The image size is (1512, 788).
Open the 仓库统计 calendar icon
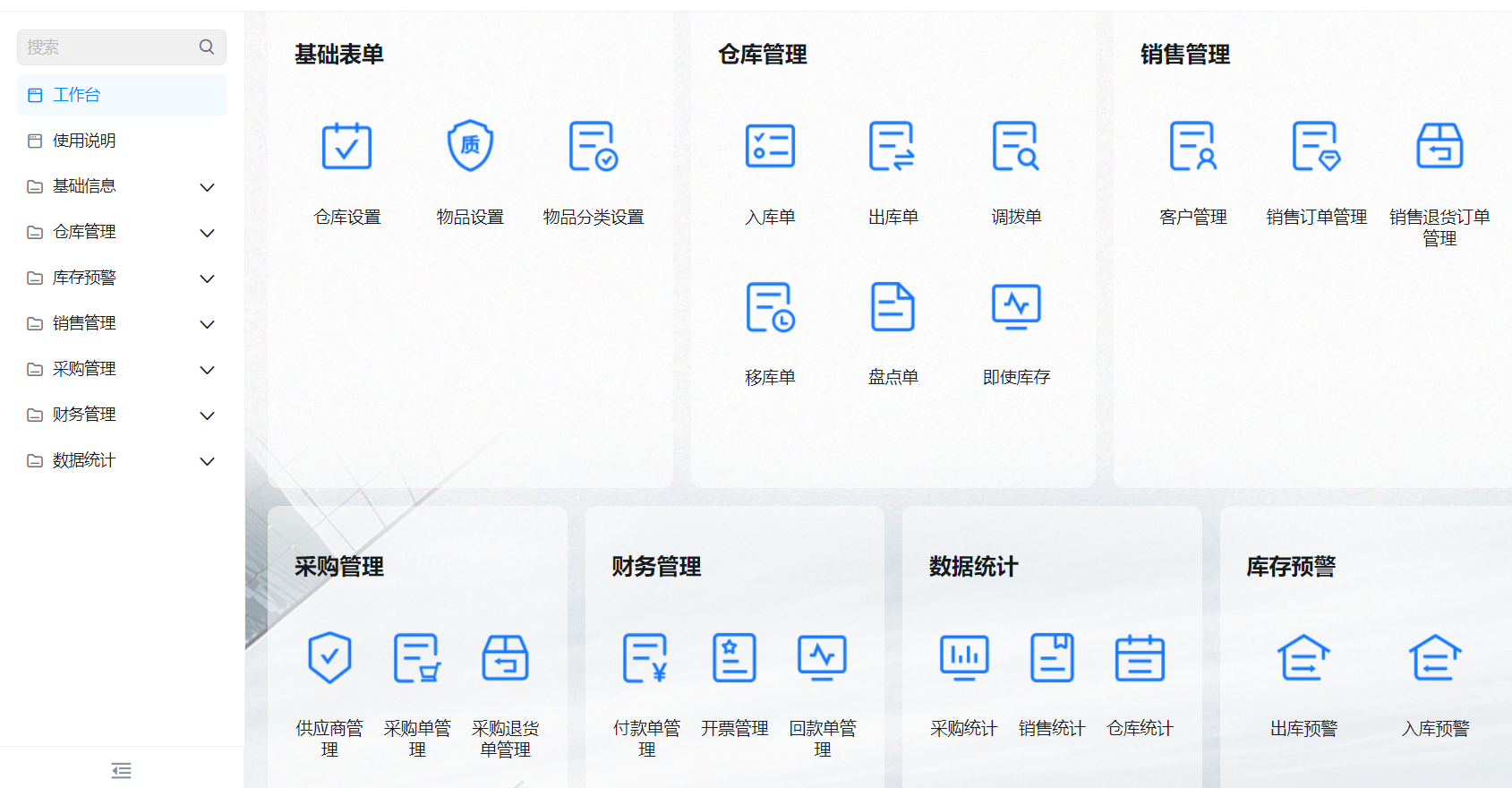[1140, 658]
